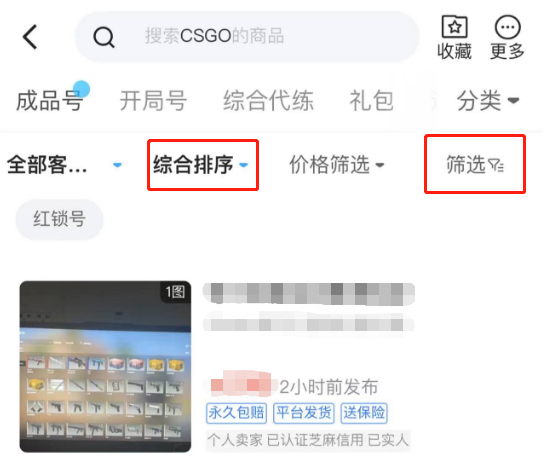Click the 1图 image count badge
The image size is (547, 462).
point(175,292)
